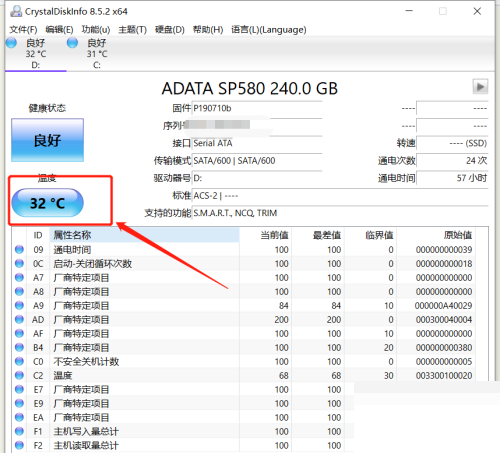Click raw value 000000000039

tap(444, 250)
